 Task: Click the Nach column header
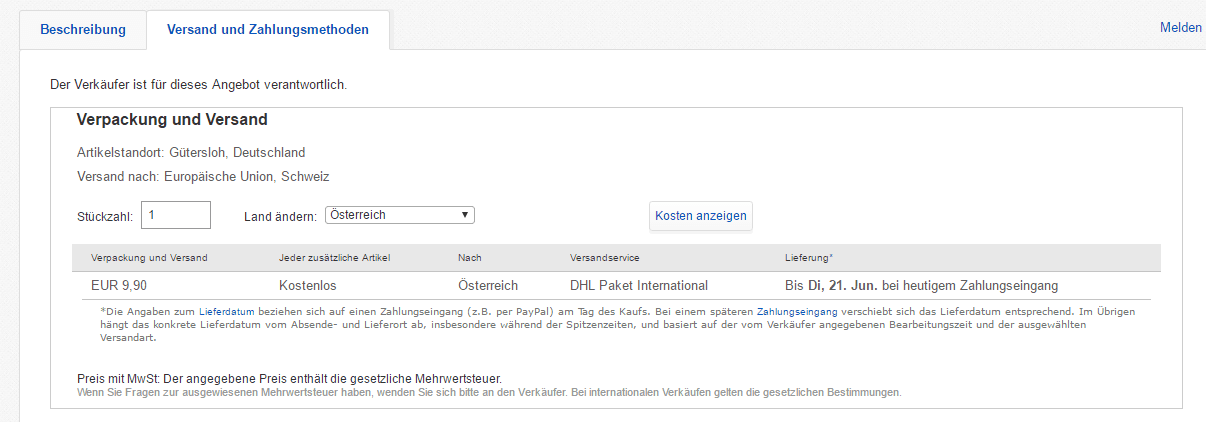click(x=469, y=258)
